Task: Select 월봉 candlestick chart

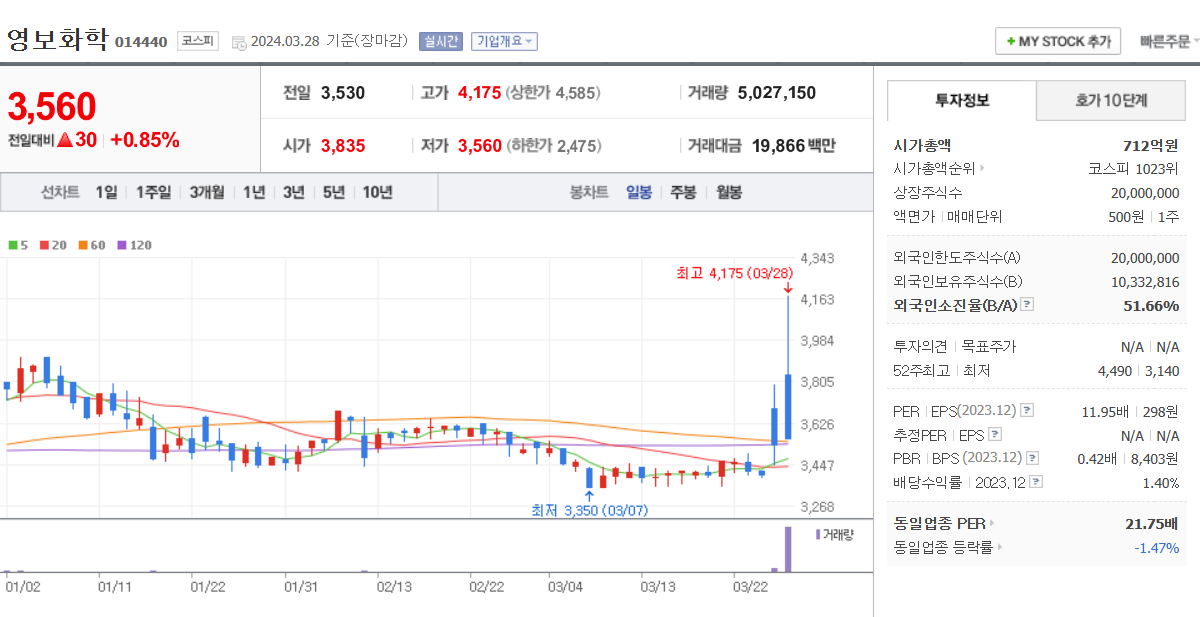Action: click(729, 192)
